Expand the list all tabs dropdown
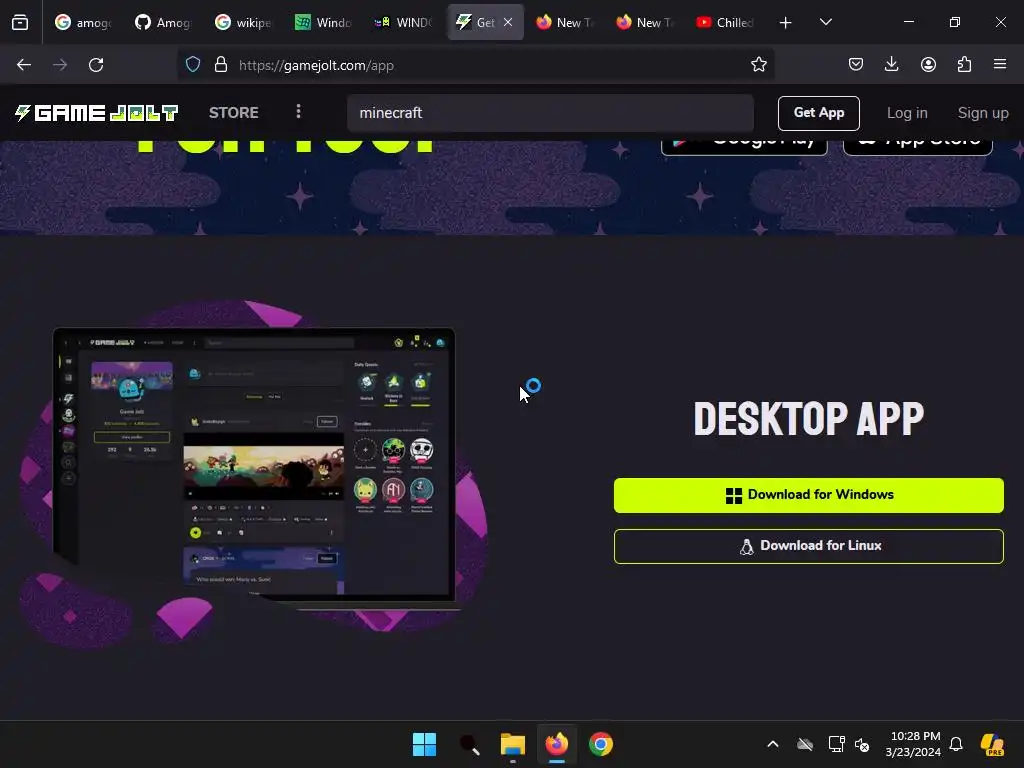Image resolution: width=1024 pixels, height=768 pixels. [825, 22]
